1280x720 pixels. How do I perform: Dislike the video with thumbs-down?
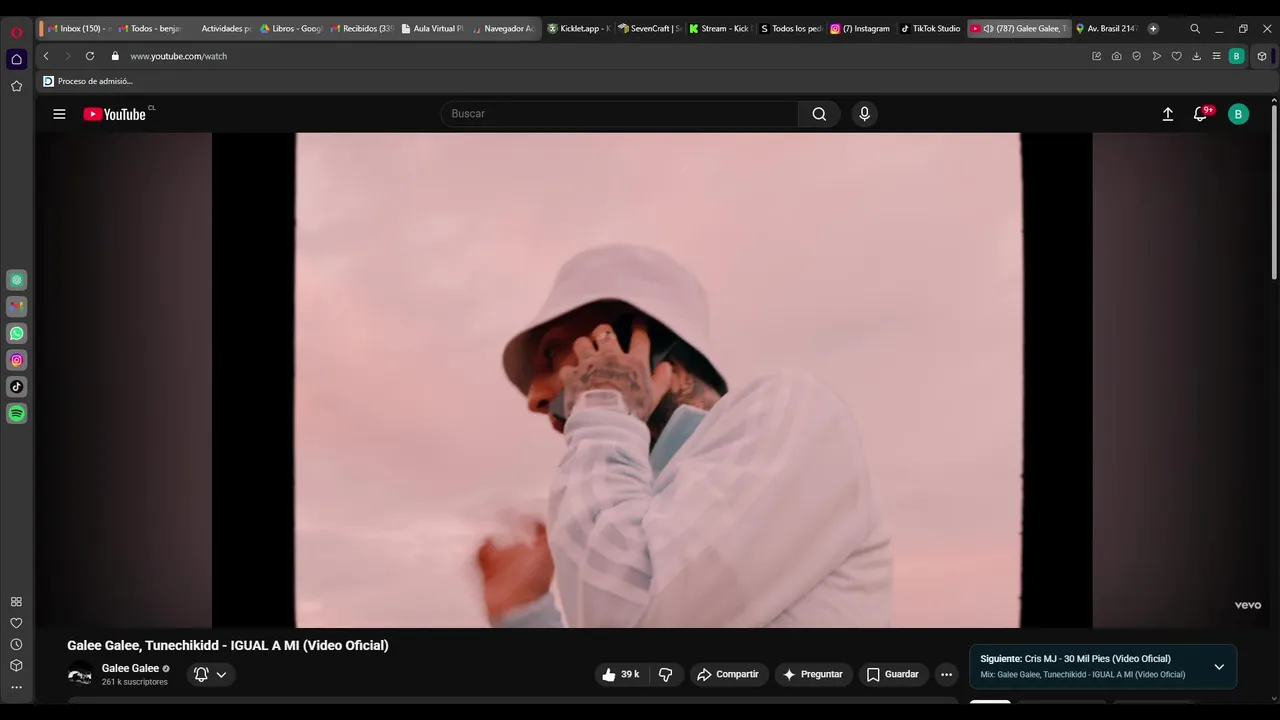[666, 675]
